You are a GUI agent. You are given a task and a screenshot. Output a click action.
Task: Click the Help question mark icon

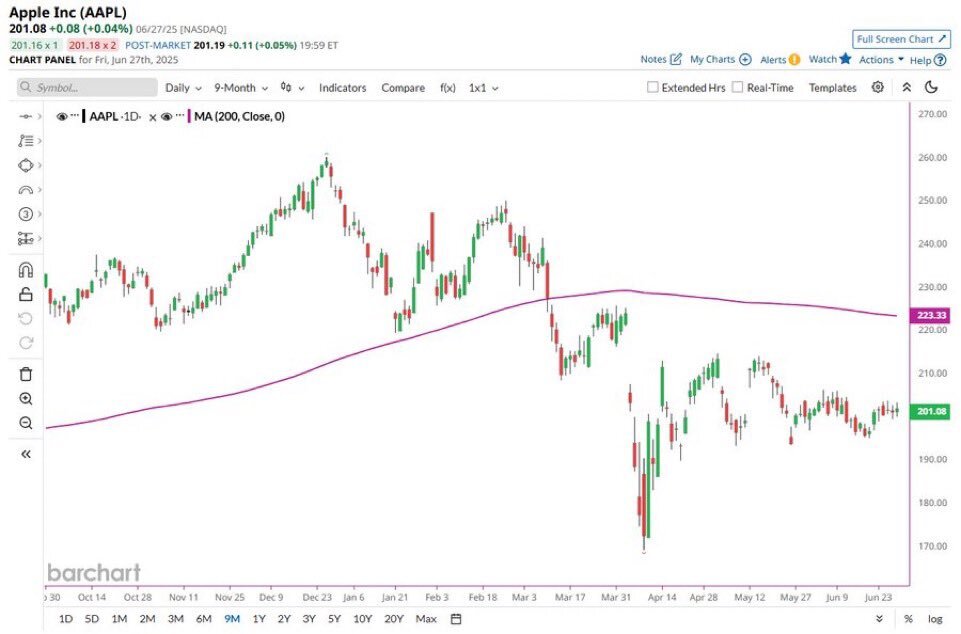tap(940, 60)
